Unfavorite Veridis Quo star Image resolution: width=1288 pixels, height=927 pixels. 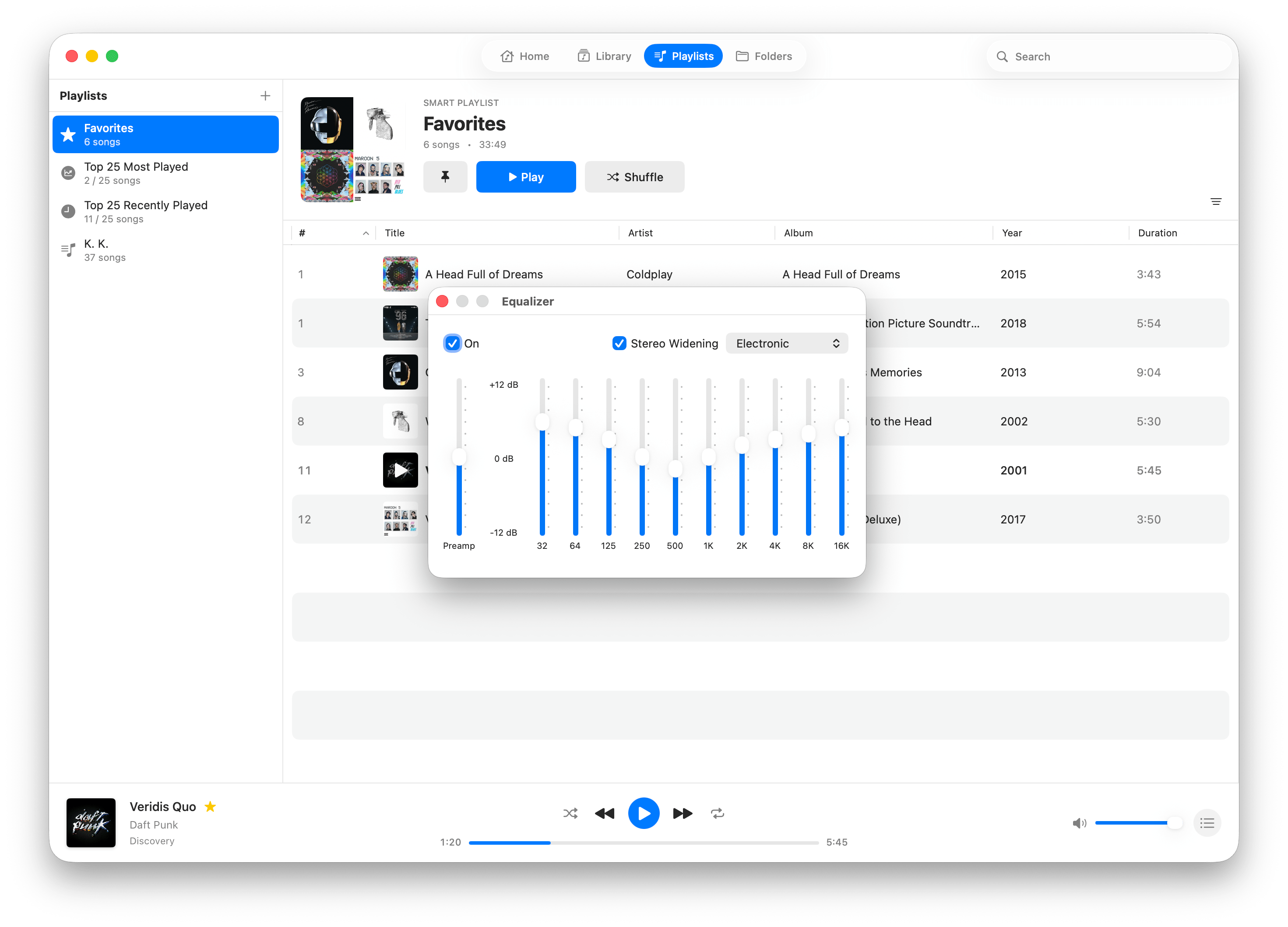[x=210, y=807]
